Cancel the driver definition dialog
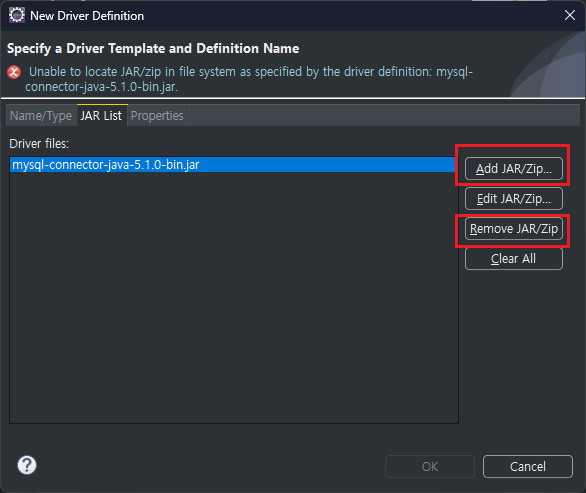The width and height of the screenshot is (586, 493). tap(528, 466)
